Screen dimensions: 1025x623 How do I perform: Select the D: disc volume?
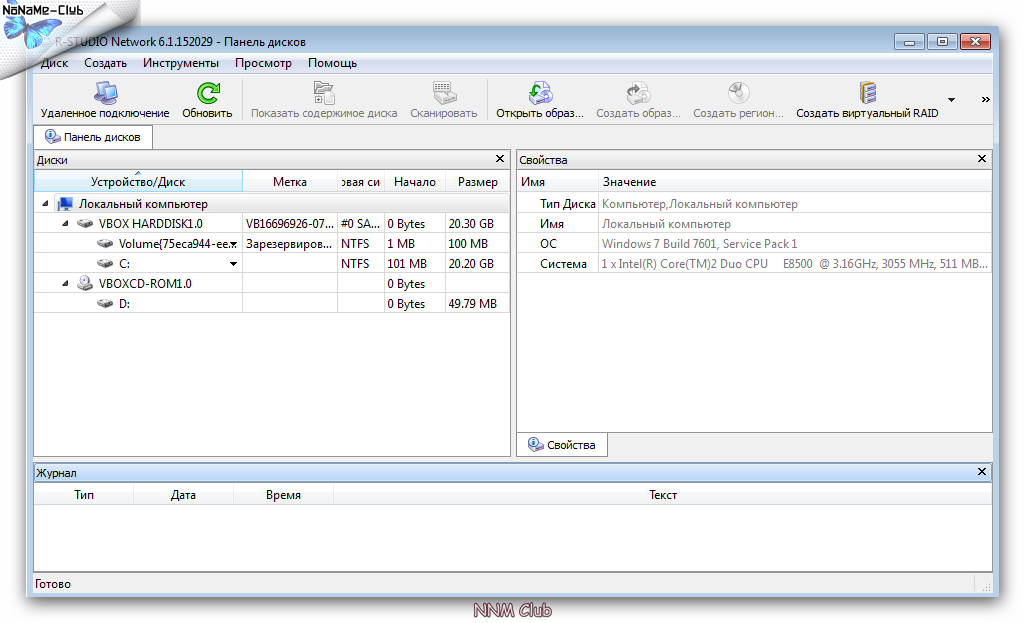124,304
